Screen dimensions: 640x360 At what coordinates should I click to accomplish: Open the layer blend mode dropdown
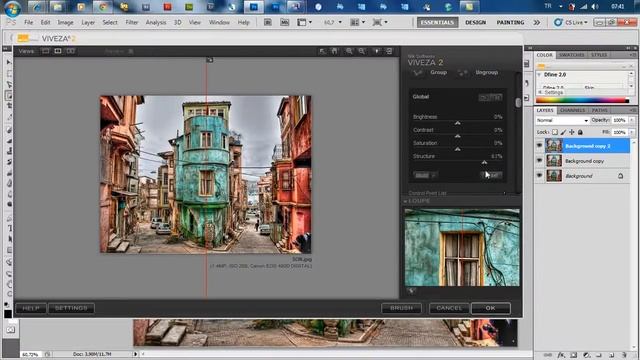[562, 120]
